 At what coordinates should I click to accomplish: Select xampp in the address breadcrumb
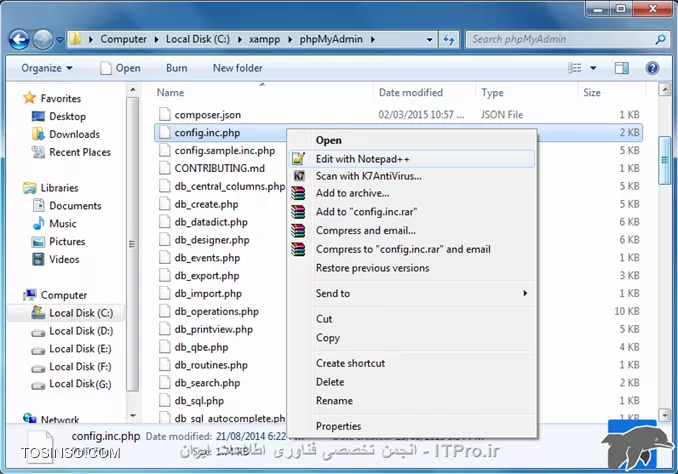pos(264,39)
